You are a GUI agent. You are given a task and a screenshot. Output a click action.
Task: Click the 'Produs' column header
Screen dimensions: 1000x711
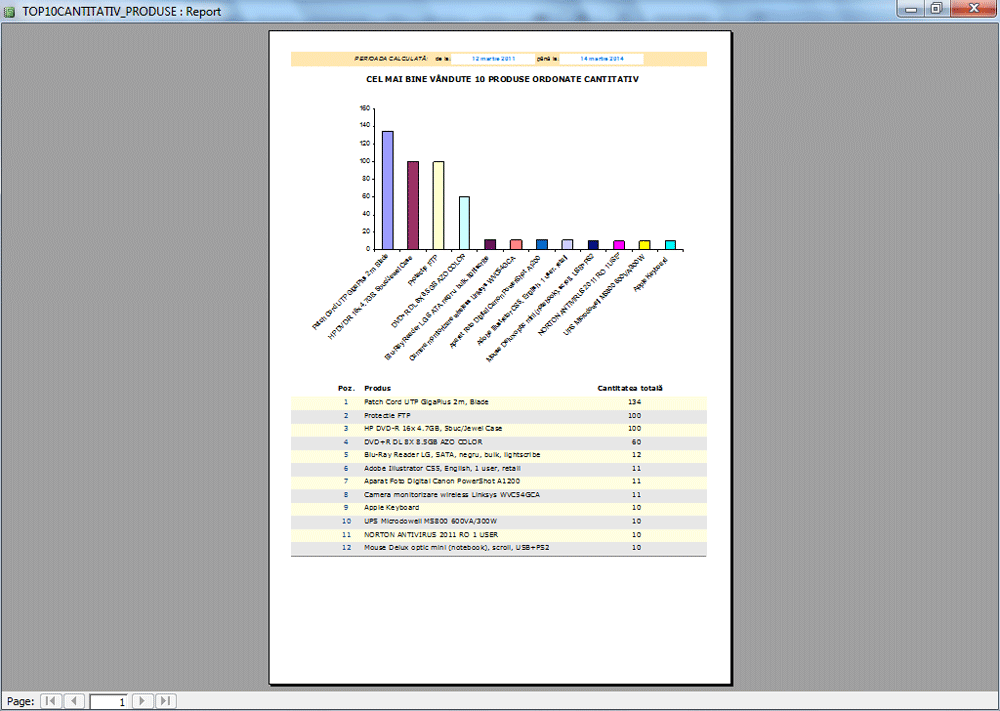coord(378,388)
